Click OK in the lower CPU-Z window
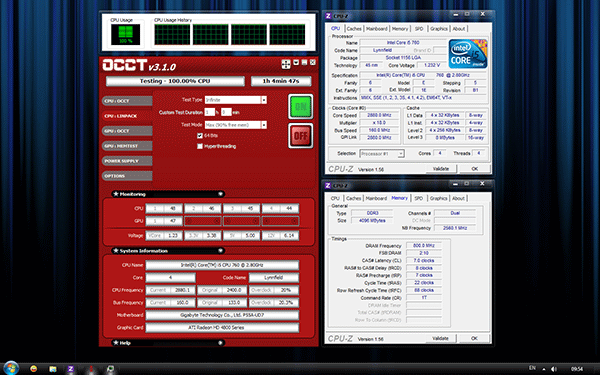This screenshot has width=600, height=375. (474, 338)
